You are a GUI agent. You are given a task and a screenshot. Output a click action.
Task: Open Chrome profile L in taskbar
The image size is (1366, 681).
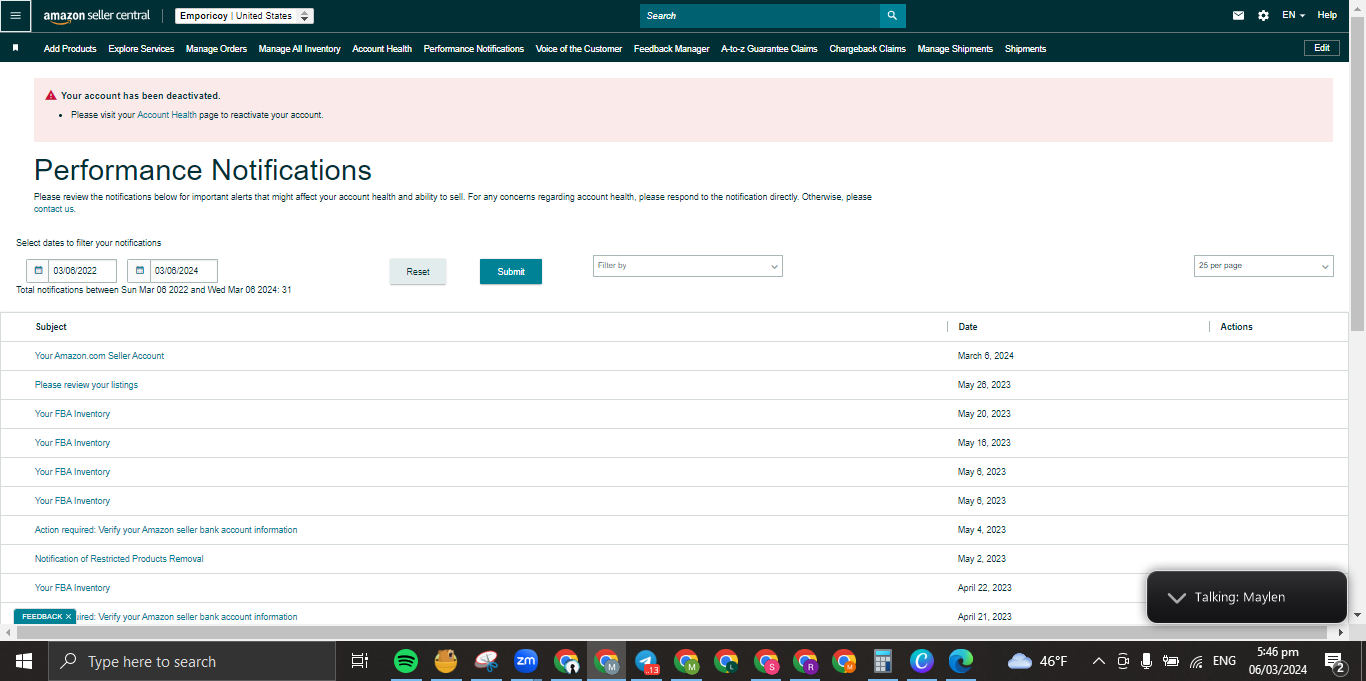point(726,661)
